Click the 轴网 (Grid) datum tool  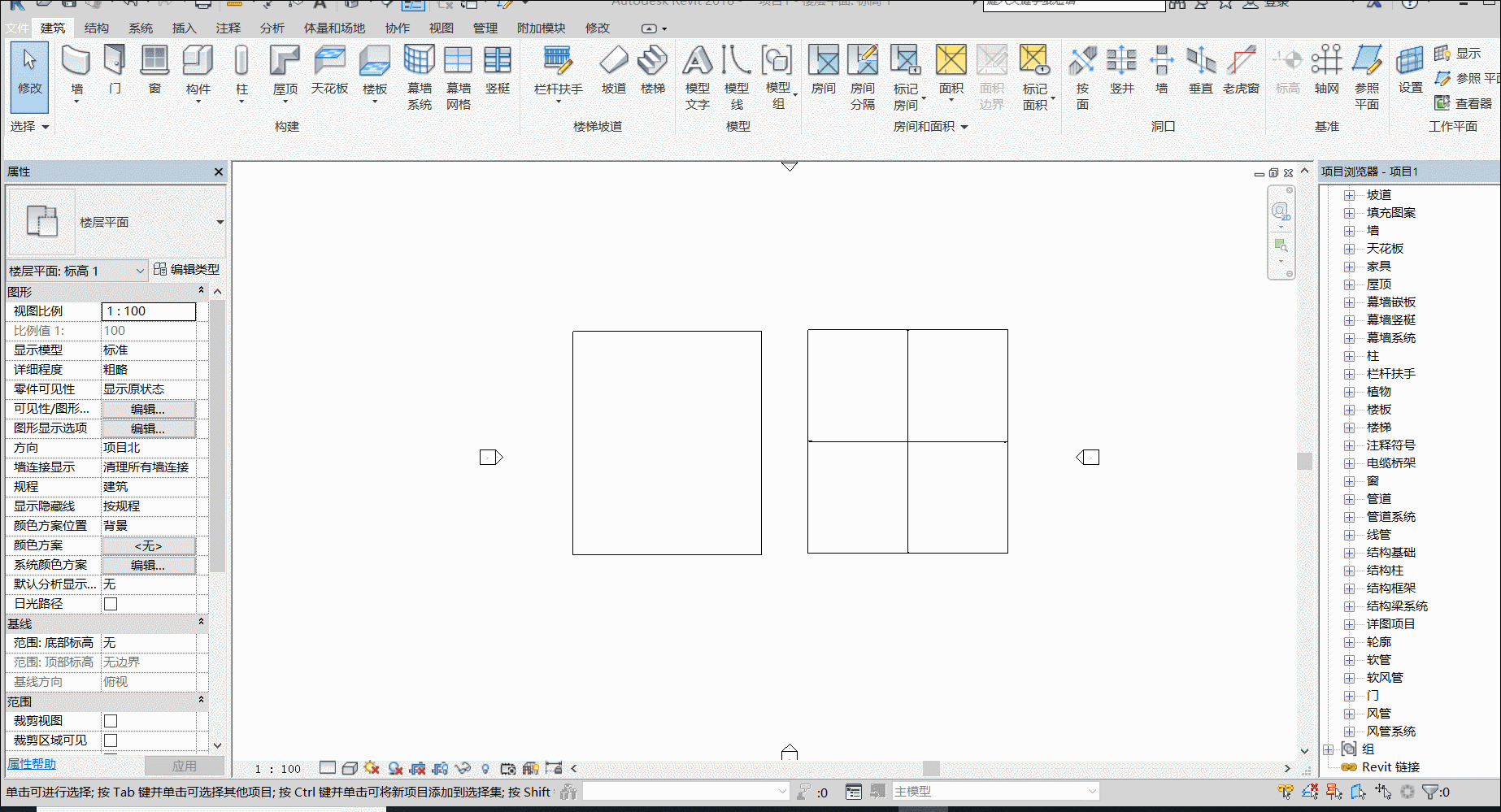[1326, 70]
